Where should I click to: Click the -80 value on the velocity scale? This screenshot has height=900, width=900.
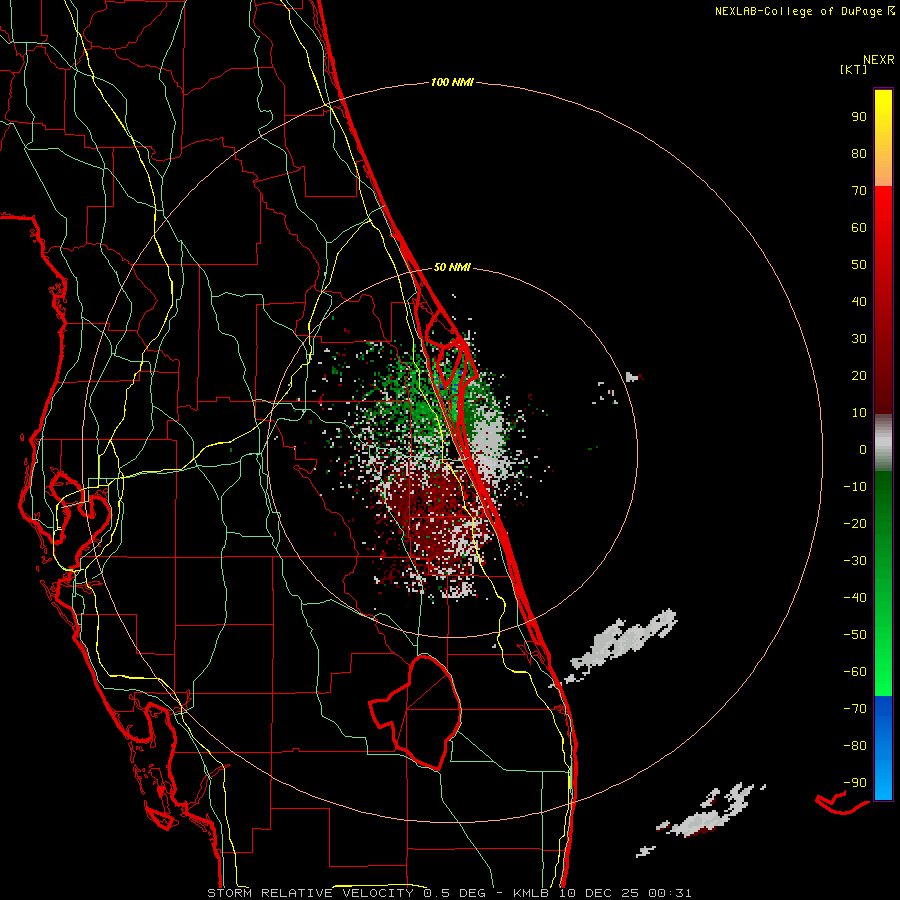pyautogui.click(x=855, y=746)
